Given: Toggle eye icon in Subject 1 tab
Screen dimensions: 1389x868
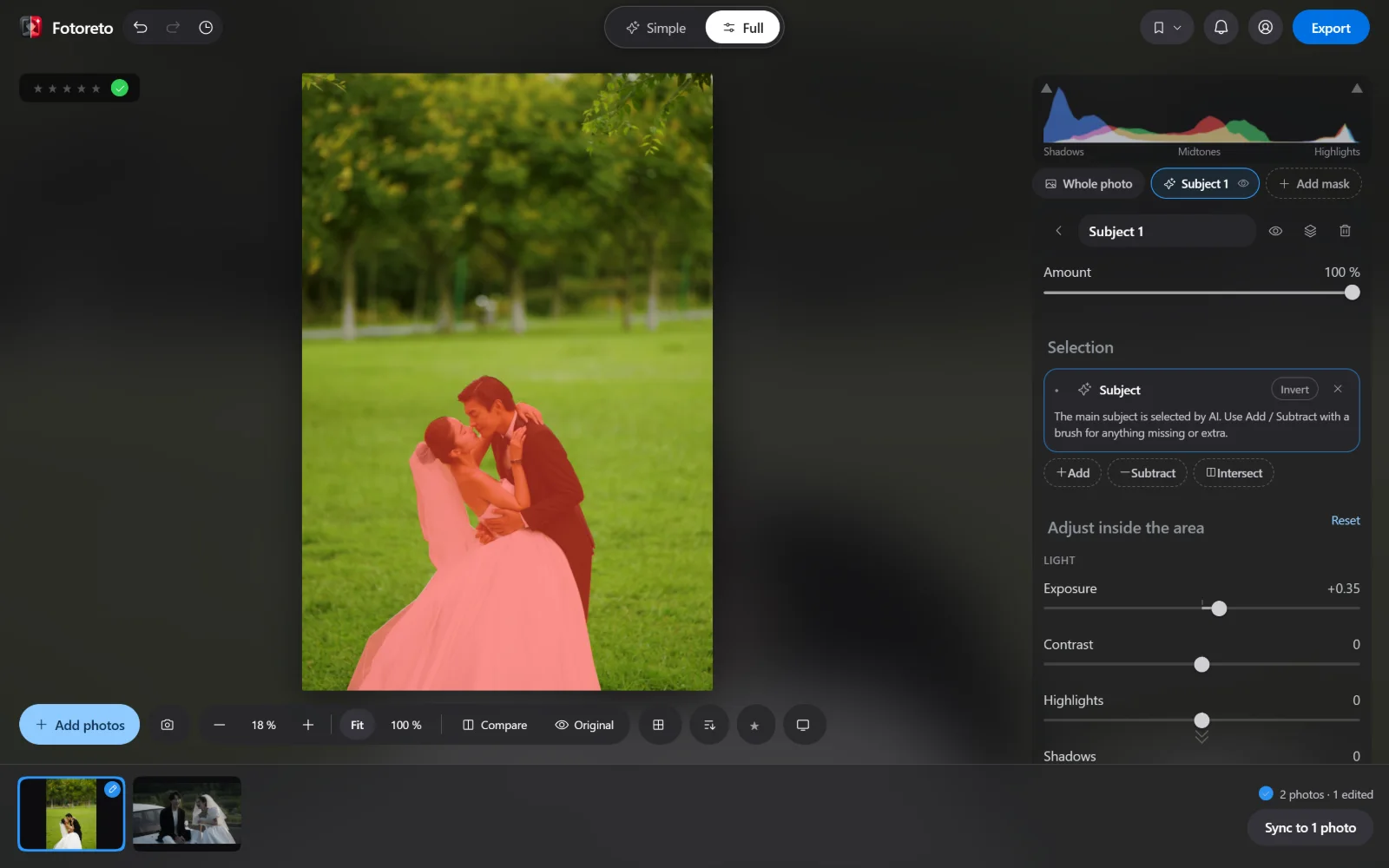Looking at the screenshot, I should [1243, 183].
